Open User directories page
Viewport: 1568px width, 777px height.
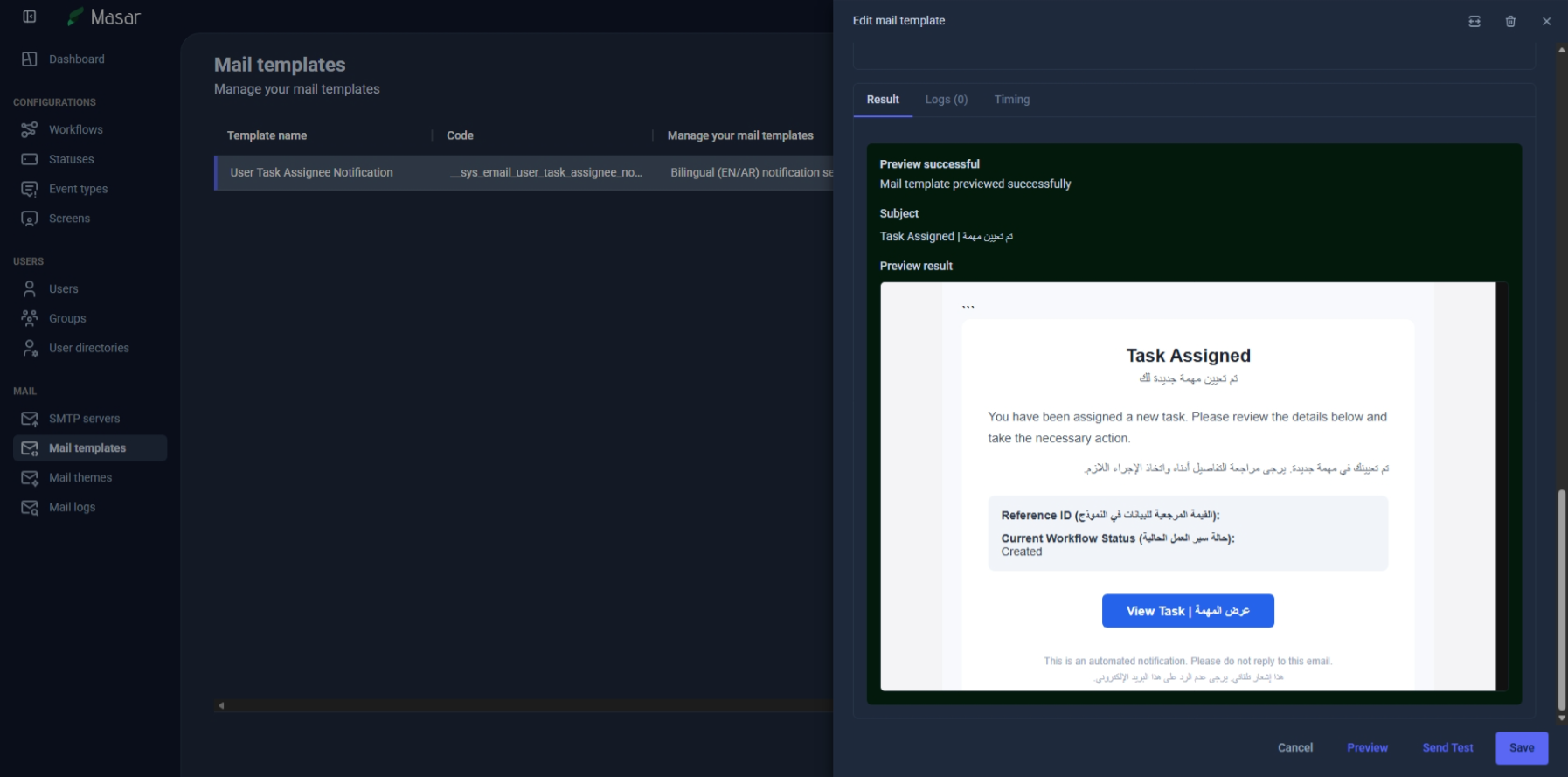[88, 348]
